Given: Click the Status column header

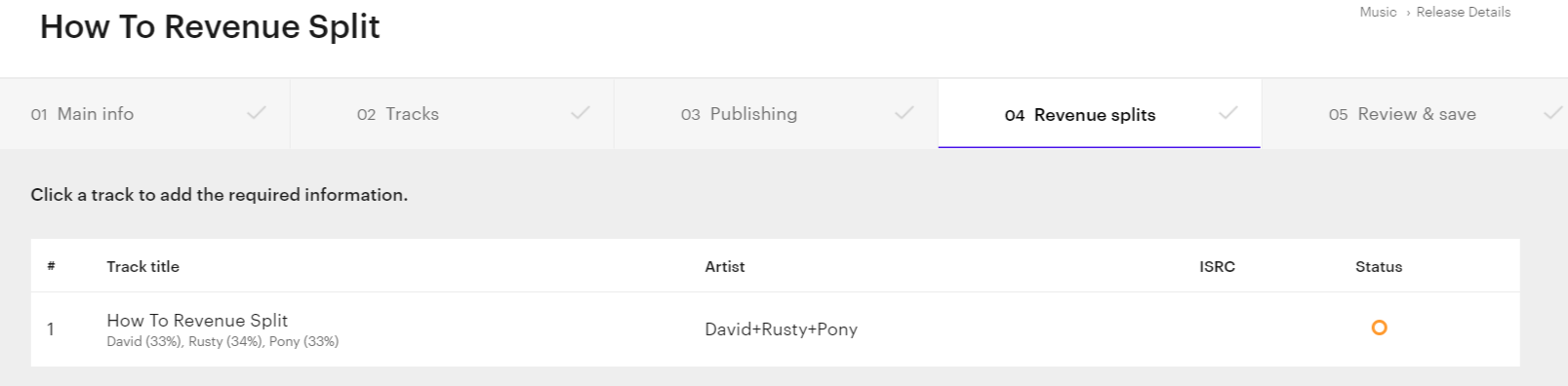Looking at the screenshot, I should click(x=1379, y=266).
